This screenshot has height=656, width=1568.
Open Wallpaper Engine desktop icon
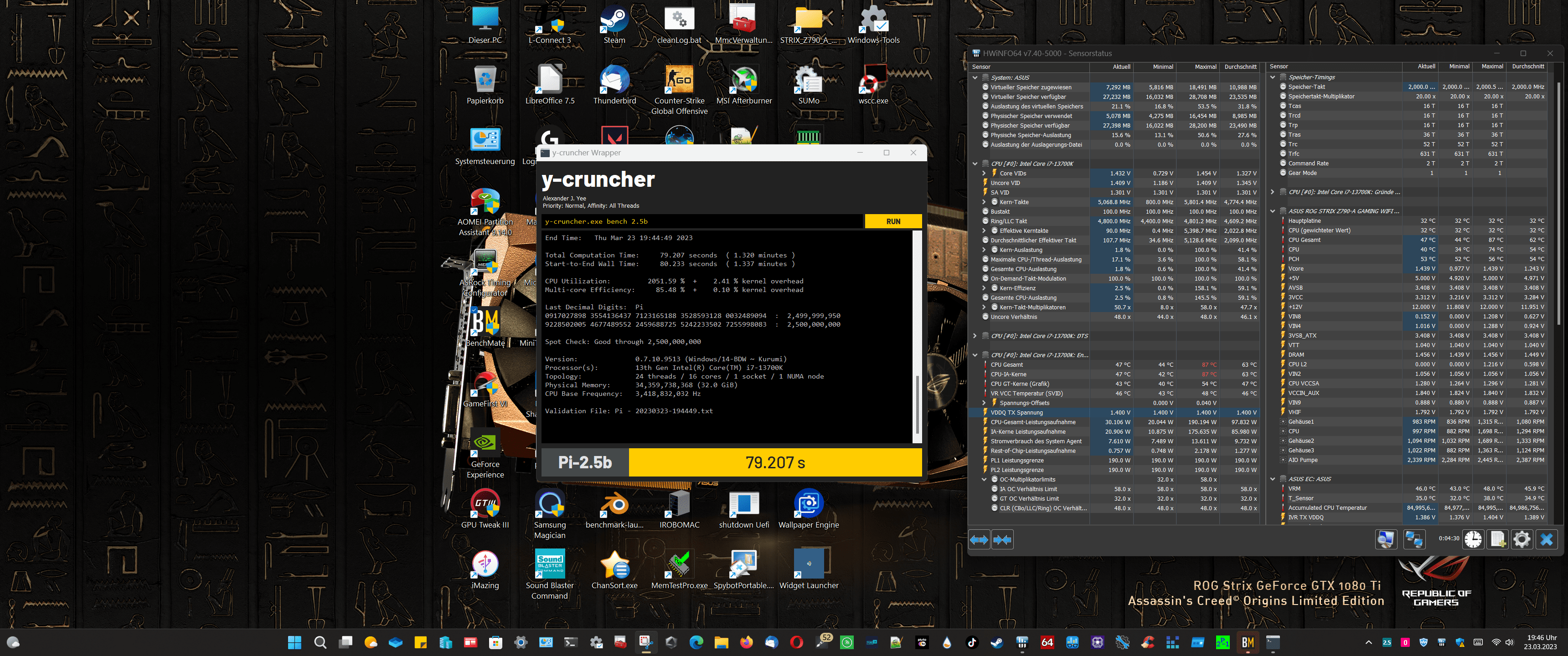click(808, 509)
